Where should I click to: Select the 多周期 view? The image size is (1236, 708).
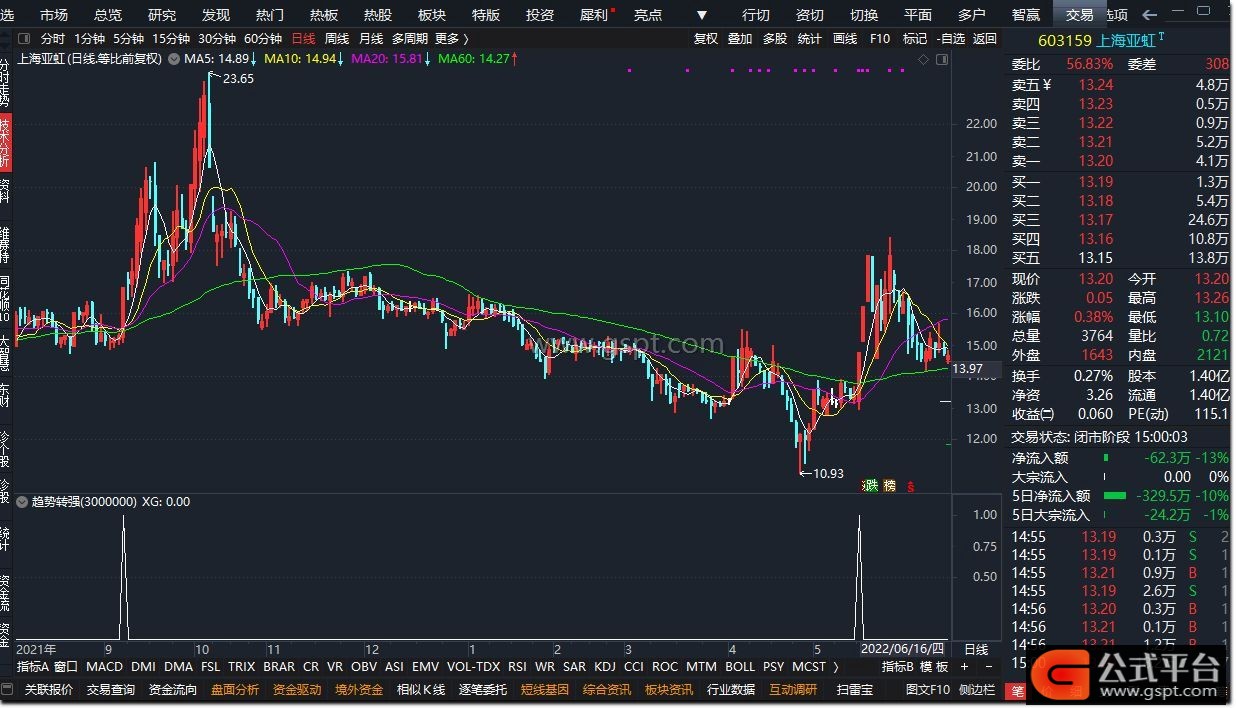(410, 38)
